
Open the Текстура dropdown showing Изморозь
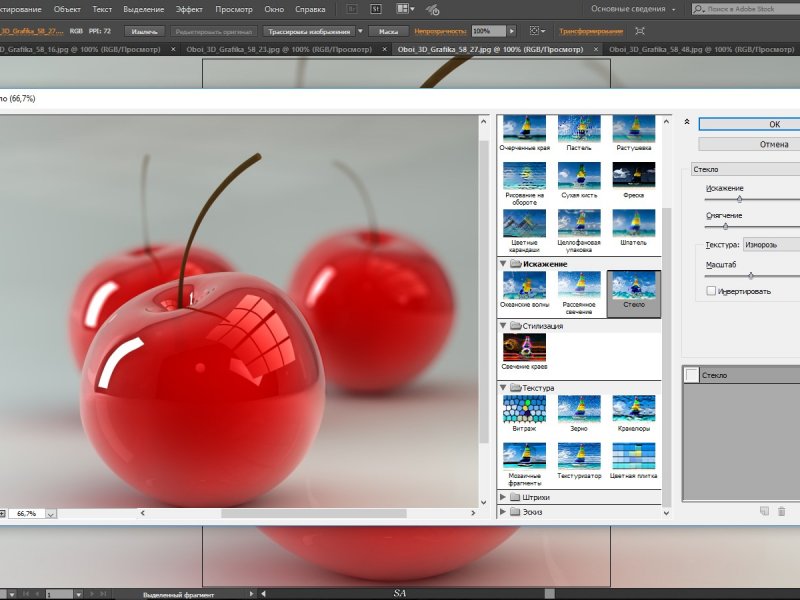click(771, 245)
